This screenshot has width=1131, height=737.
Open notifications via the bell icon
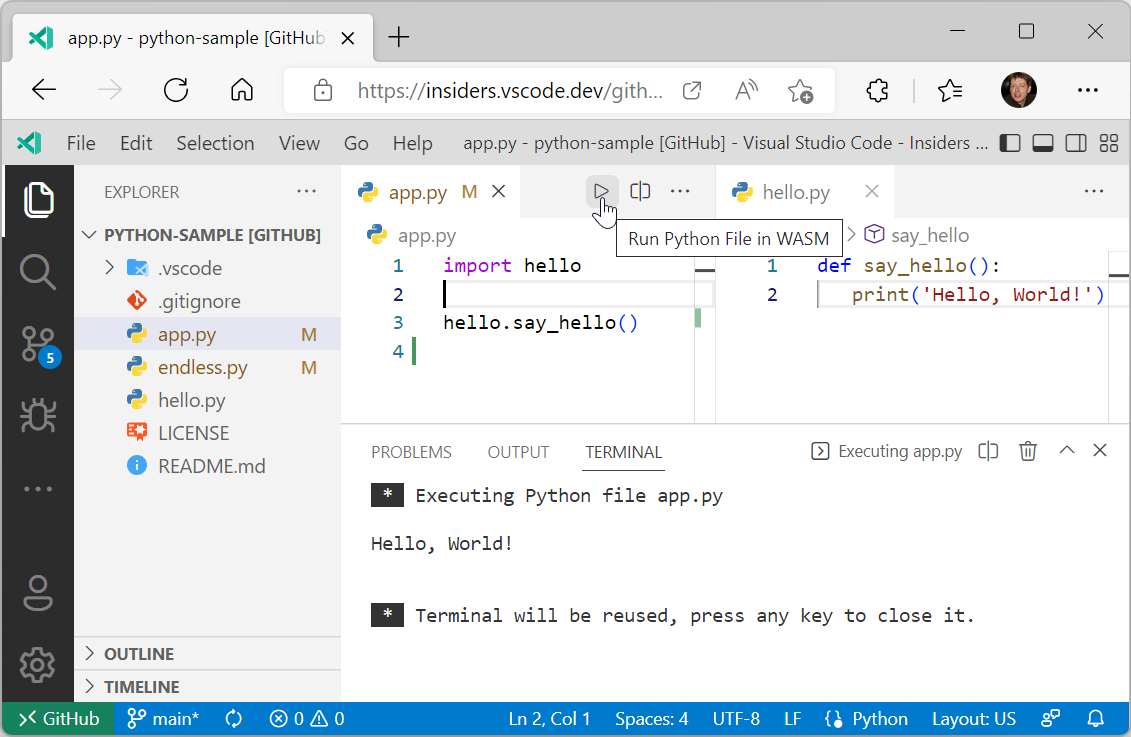(x=1095, y=718)
